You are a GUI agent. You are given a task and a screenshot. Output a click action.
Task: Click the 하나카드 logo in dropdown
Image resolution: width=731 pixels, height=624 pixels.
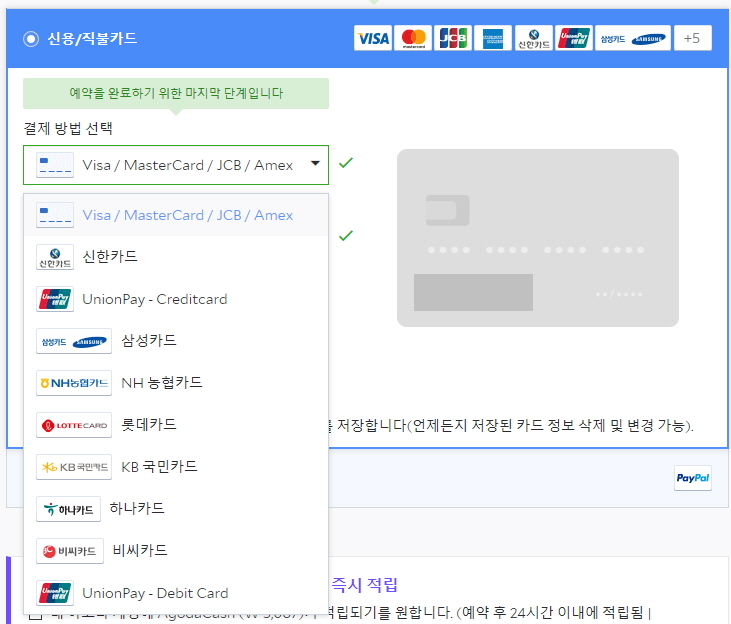[x=69, y=509]
